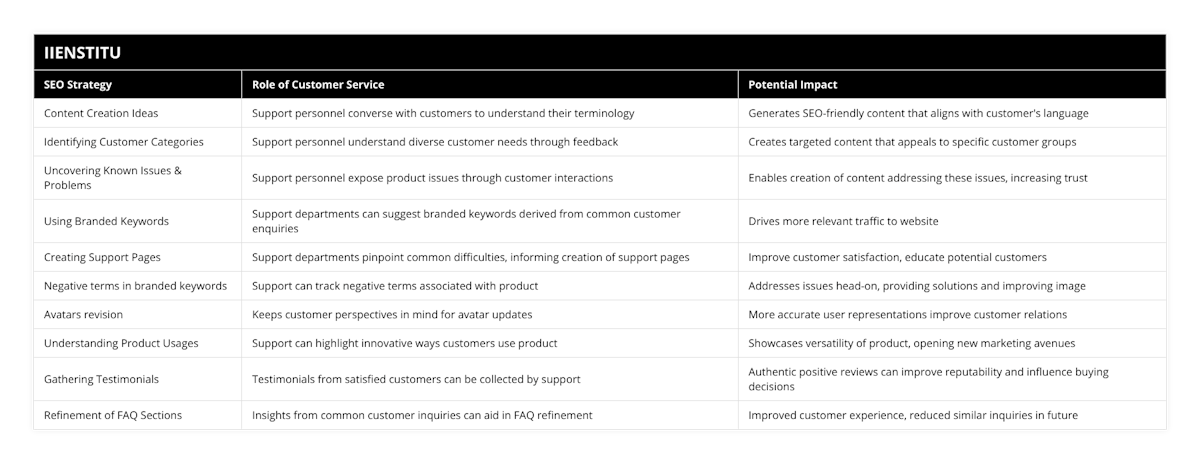Image resolution: width=1200 pixels, height=463 pixels.
Task: Select the Negative terms in branded keywords cell
Action: tap(135, 286)
